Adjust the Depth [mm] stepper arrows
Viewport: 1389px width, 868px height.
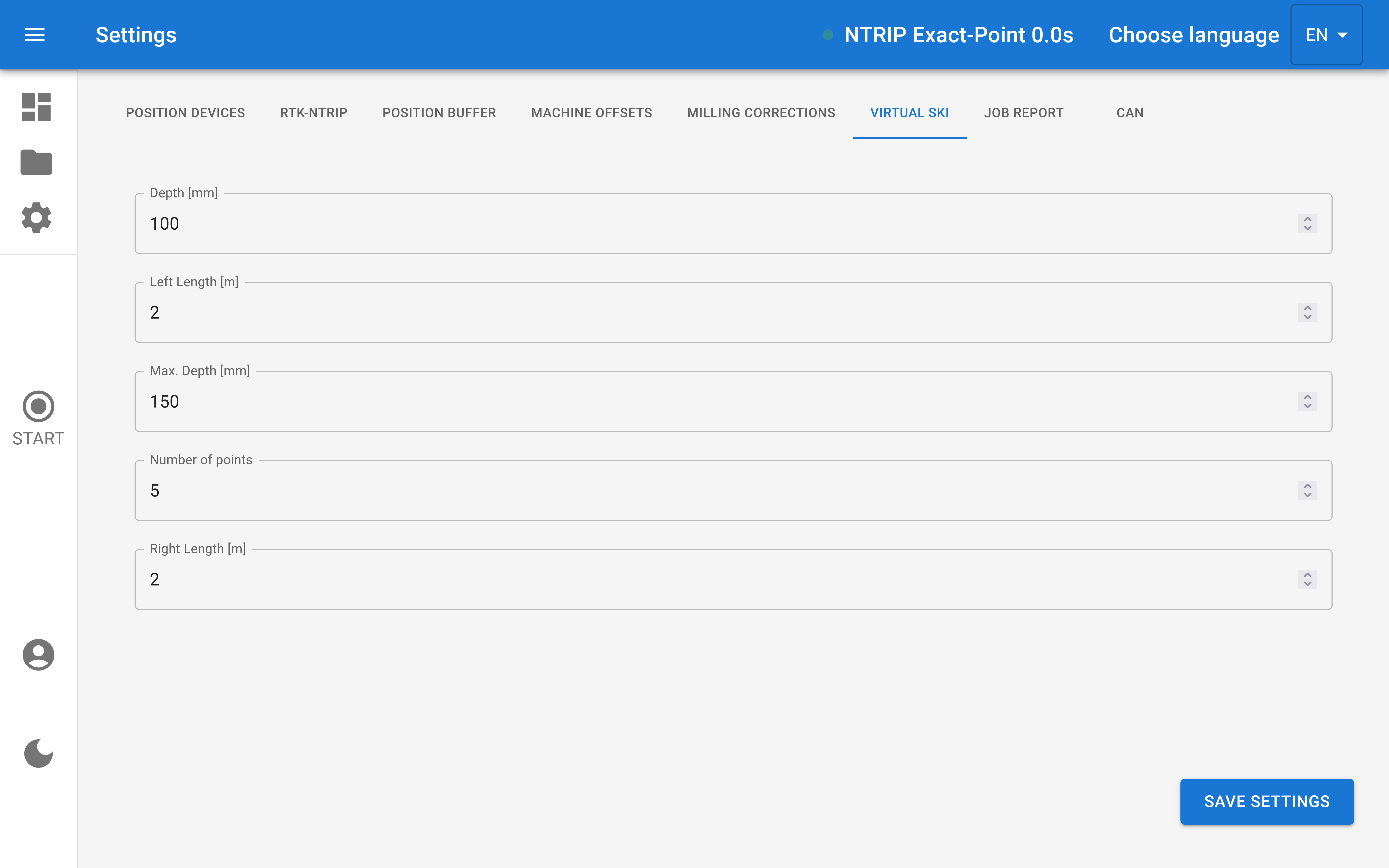coord(1307,223)
